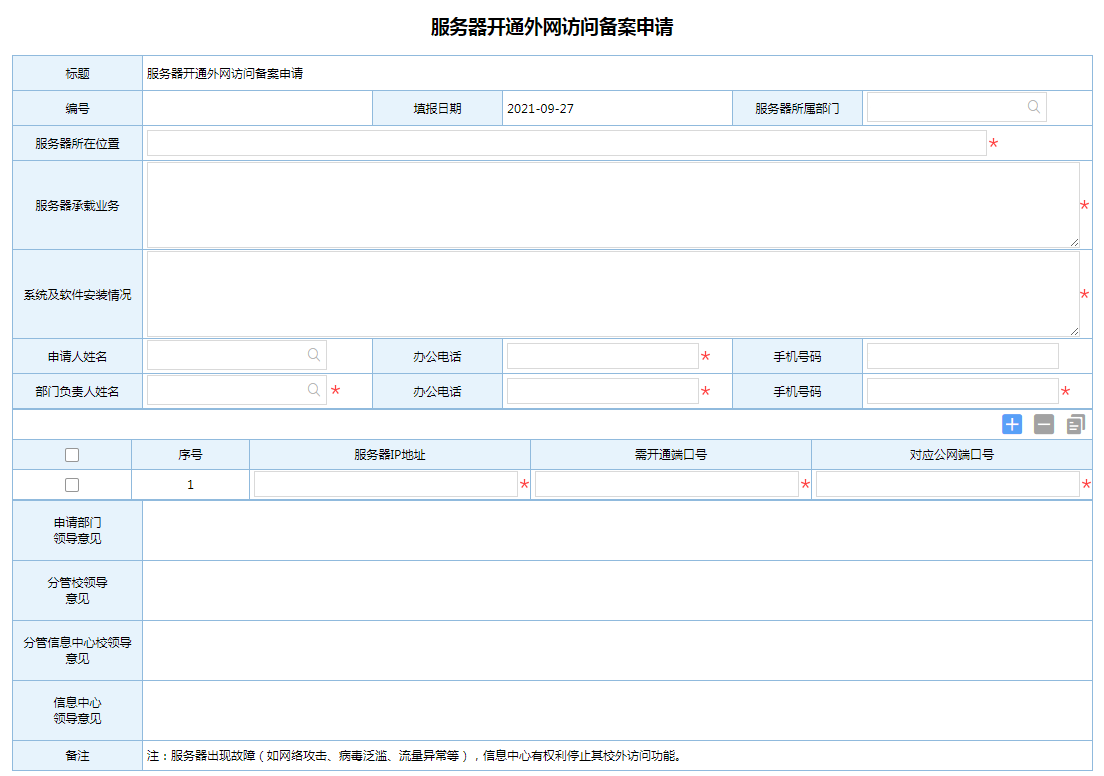Screen dimensions: 1104x776
Task: Click the blue plus add-row icon
Action: [x=1012, y=424]
